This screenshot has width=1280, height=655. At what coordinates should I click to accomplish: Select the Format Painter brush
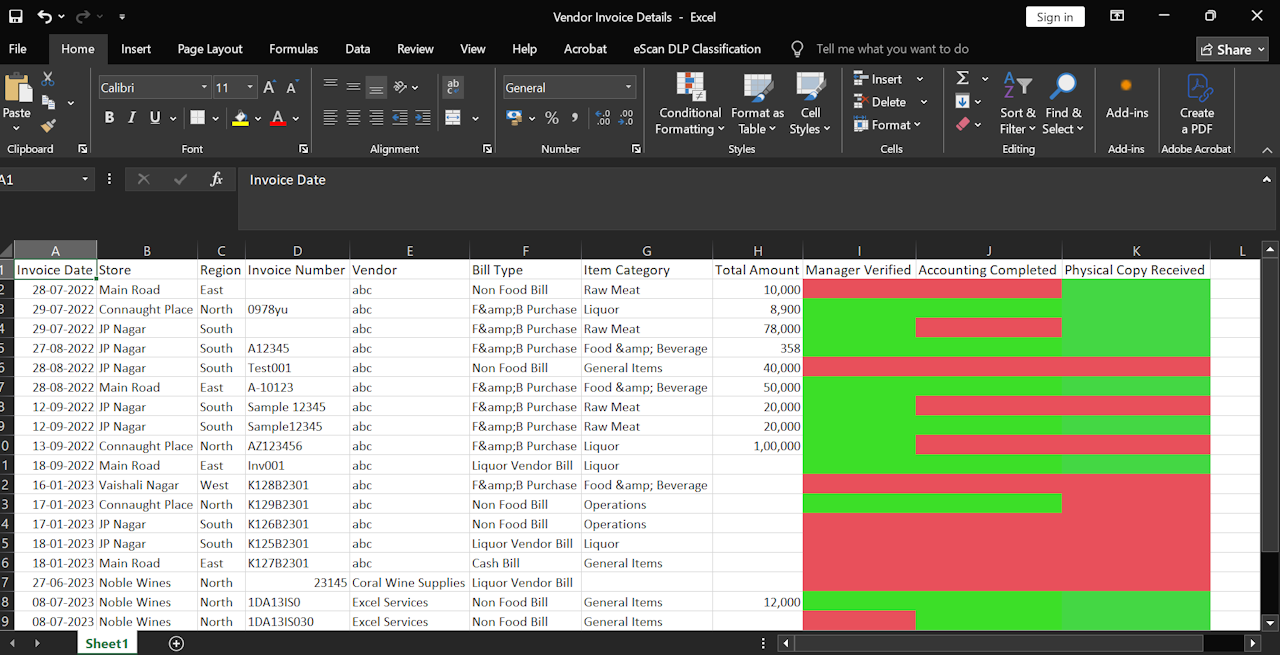tap(48, 126)
